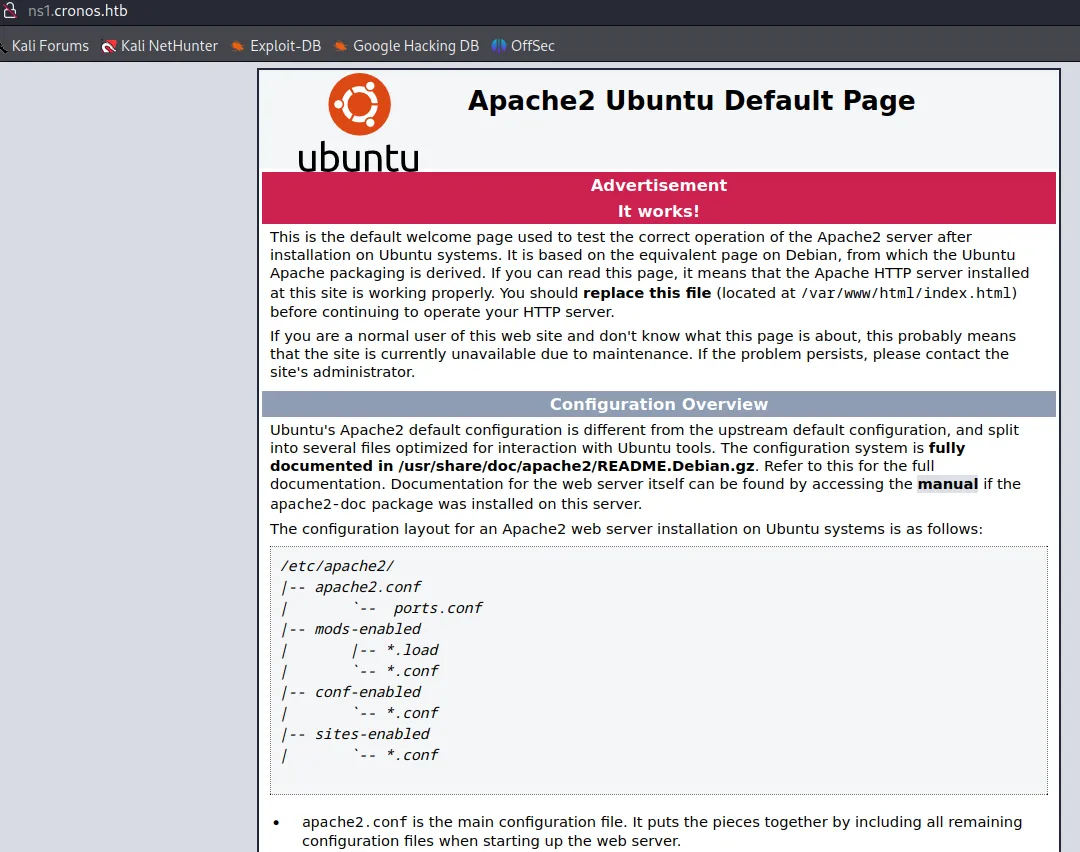Click the sentence 'The configuration layout for an Apache2'

click(626, 529)
